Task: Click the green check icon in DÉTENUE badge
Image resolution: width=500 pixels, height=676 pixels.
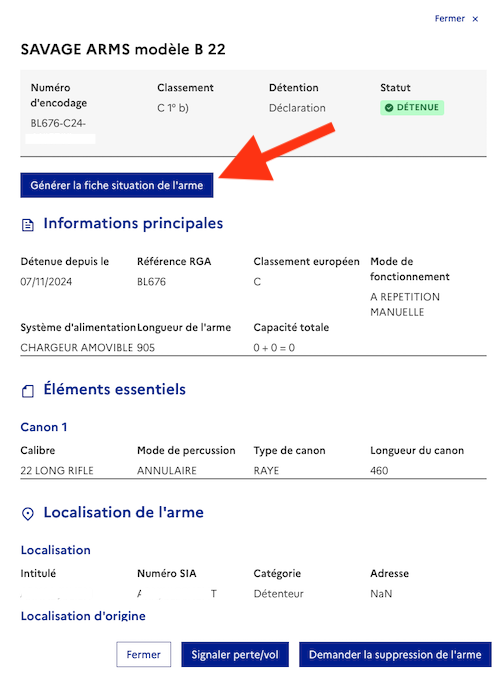Action: pyautogui.click(x=389, y=107)
